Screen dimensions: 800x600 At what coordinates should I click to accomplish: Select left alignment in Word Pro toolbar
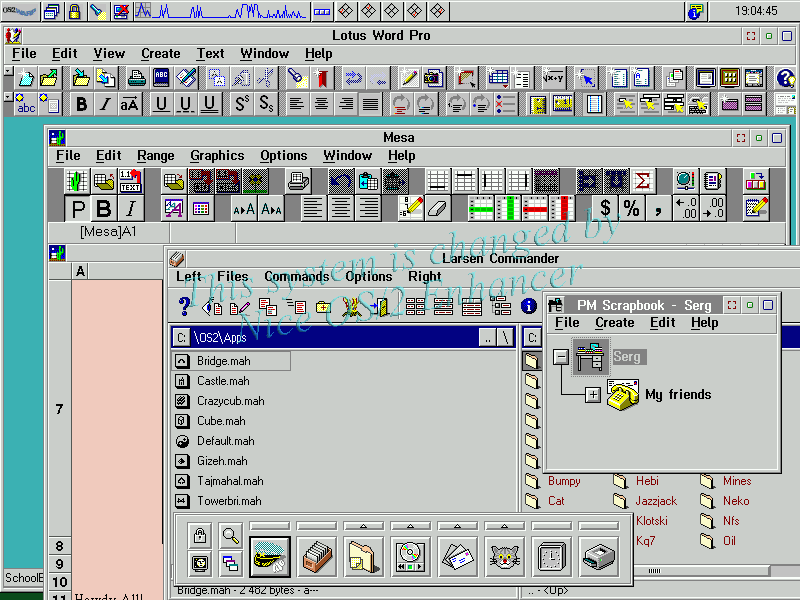pyautogui.click(x=296, y=104)
